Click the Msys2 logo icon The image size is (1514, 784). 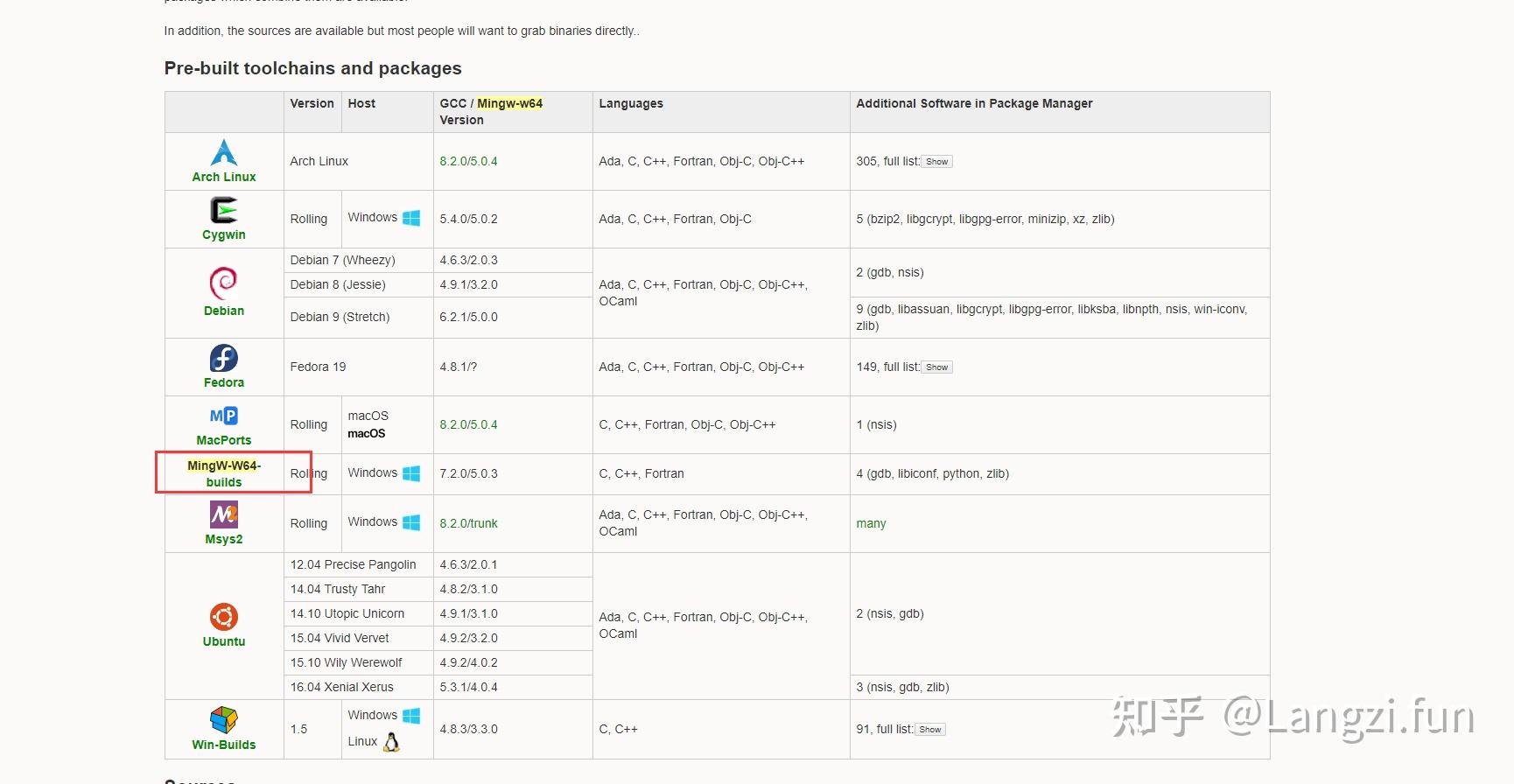pos(224,514)
